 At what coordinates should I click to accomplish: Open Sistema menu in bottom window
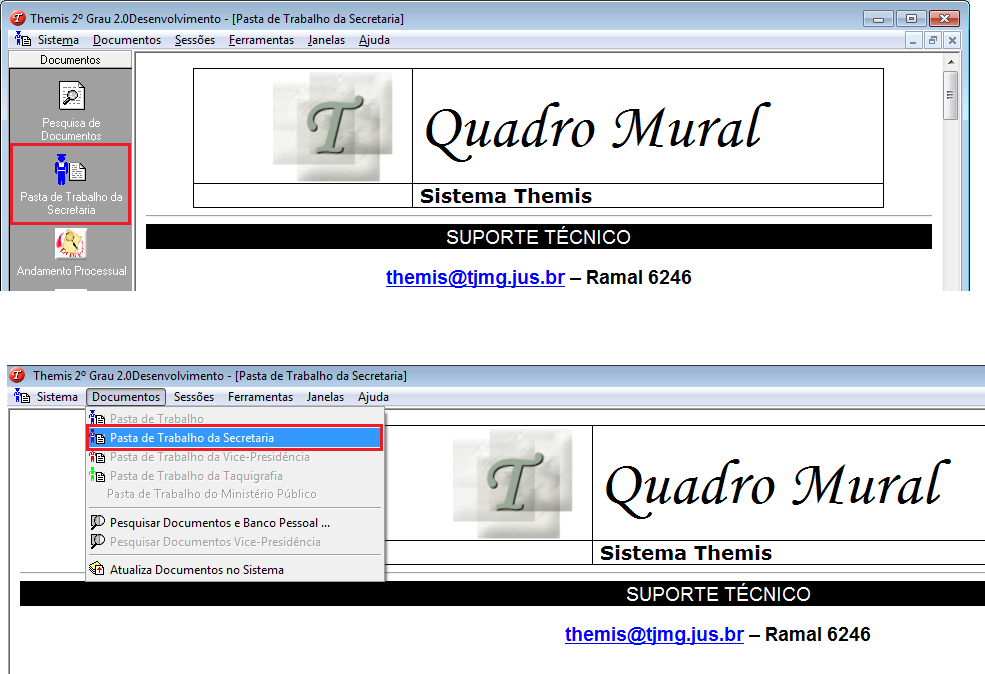(57, 396)
